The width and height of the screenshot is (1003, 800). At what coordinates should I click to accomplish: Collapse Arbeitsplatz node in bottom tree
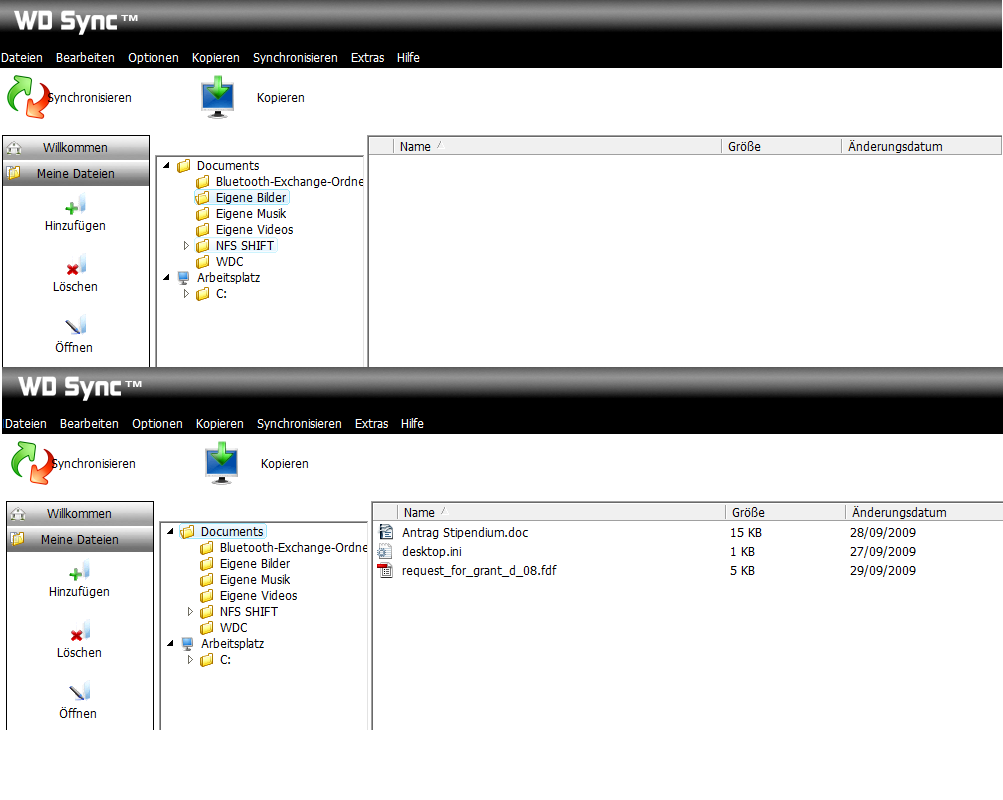tap(170, 643)
